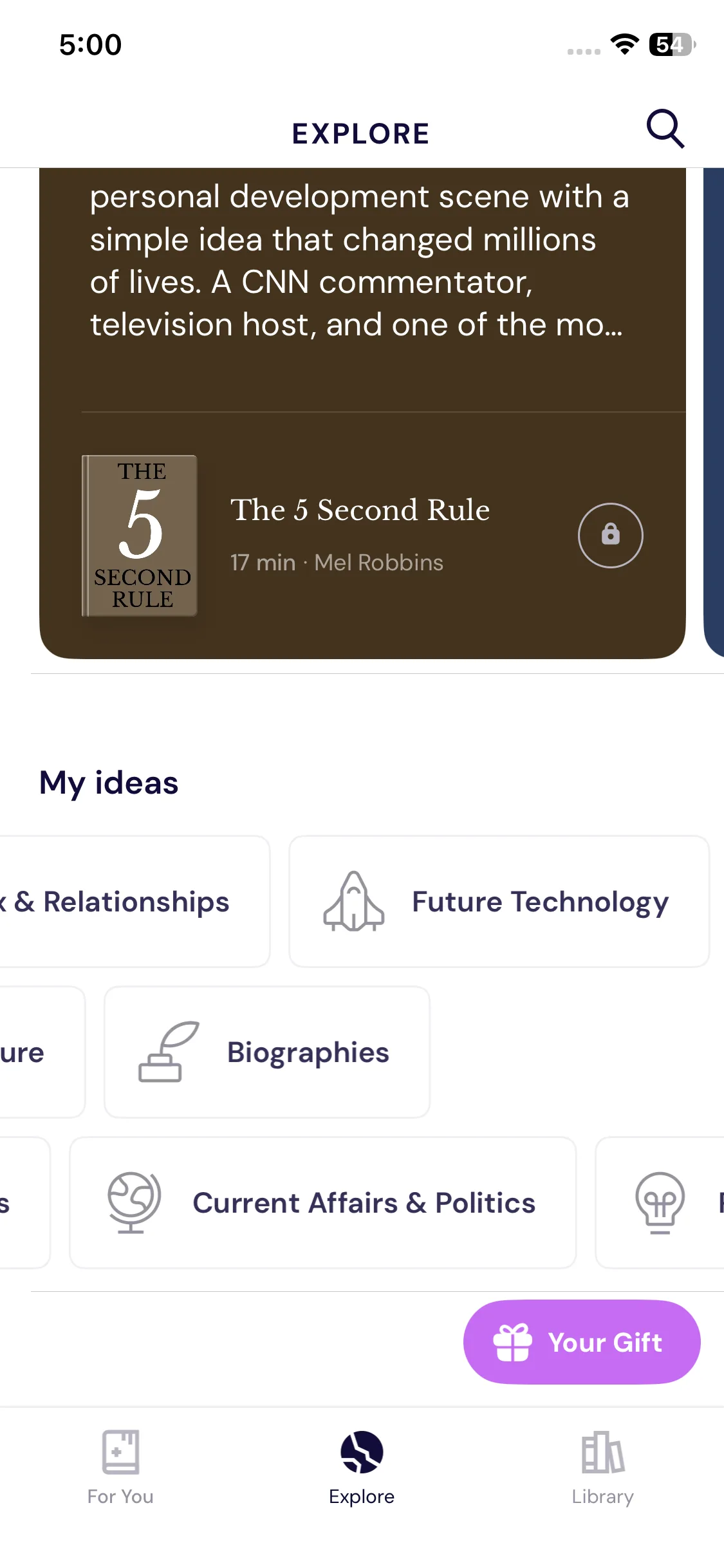Tap the Mel Robbins description text
This screenshot has height=1568, width=724.
(357, 260)
